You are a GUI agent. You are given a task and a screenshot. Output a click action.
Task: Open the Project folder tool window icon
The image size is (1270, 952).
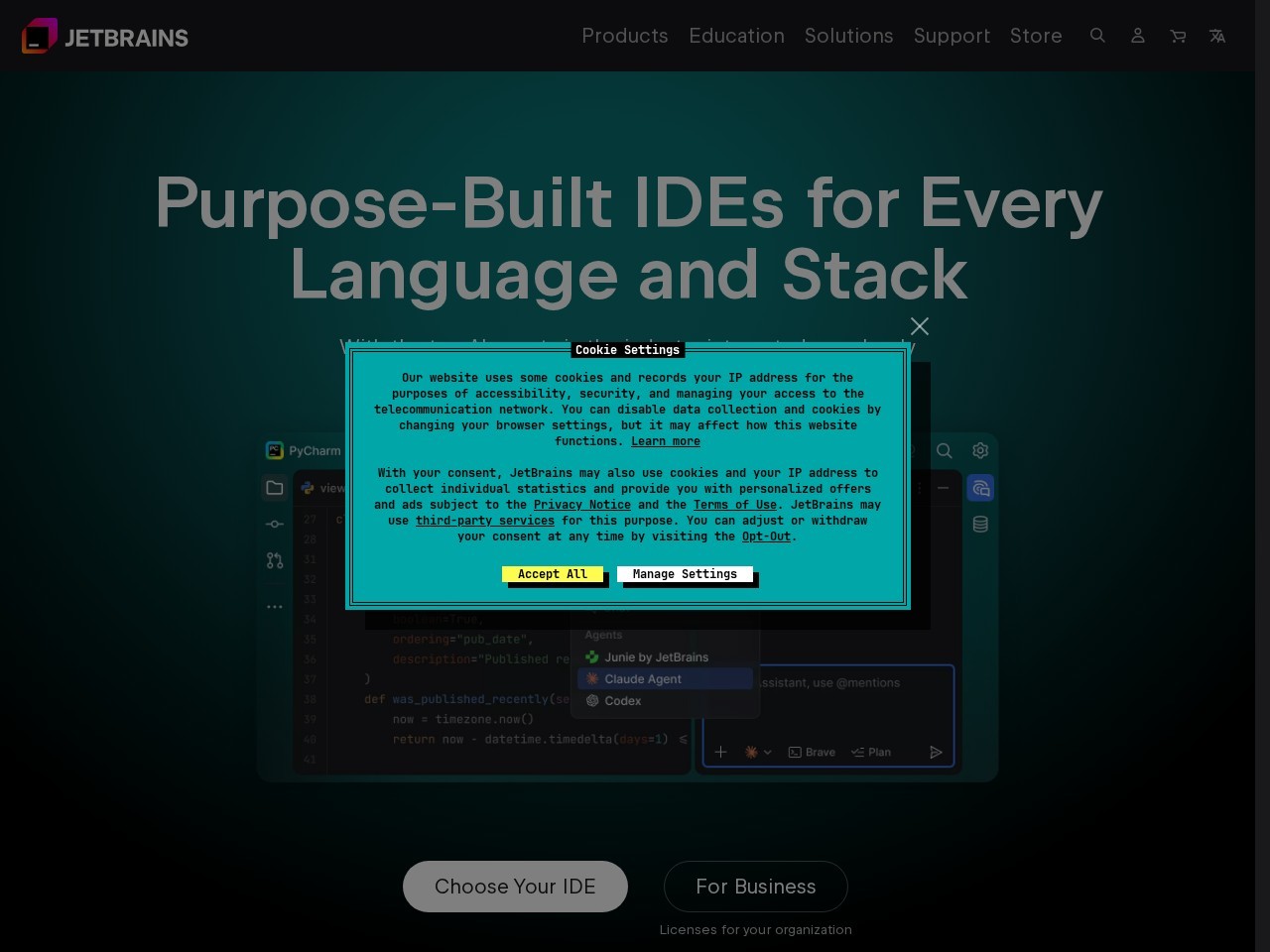(274, 488)
